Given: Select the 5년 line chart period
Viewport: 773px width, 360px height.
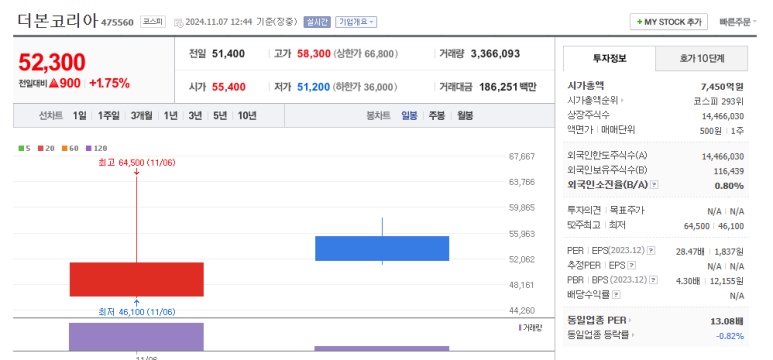Looking at the screenshot, I should tap(220, 116).
